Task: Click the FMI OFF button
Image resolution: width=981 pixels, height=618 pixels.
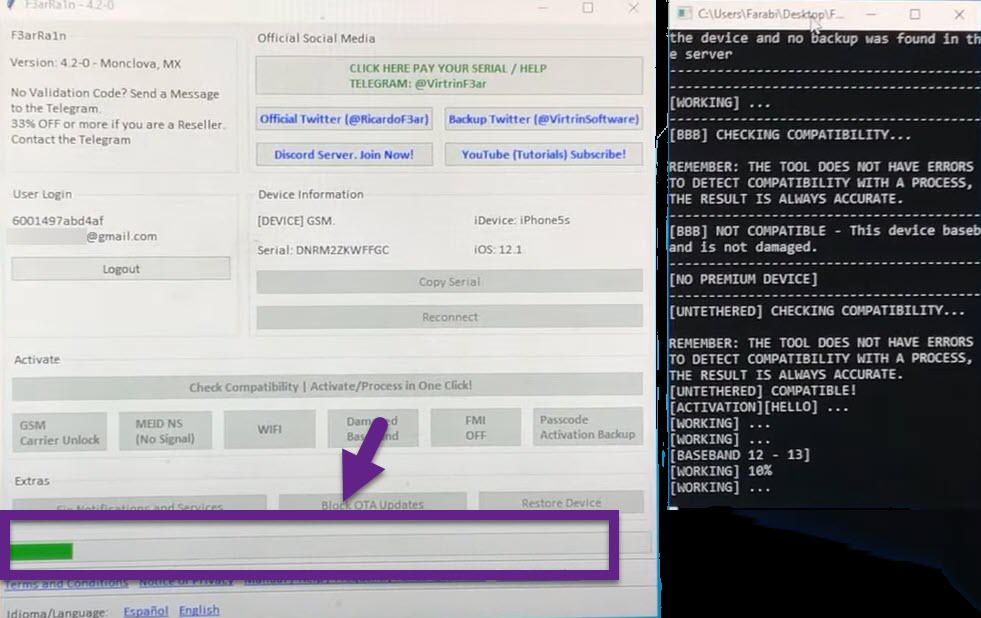Action: 475,427
